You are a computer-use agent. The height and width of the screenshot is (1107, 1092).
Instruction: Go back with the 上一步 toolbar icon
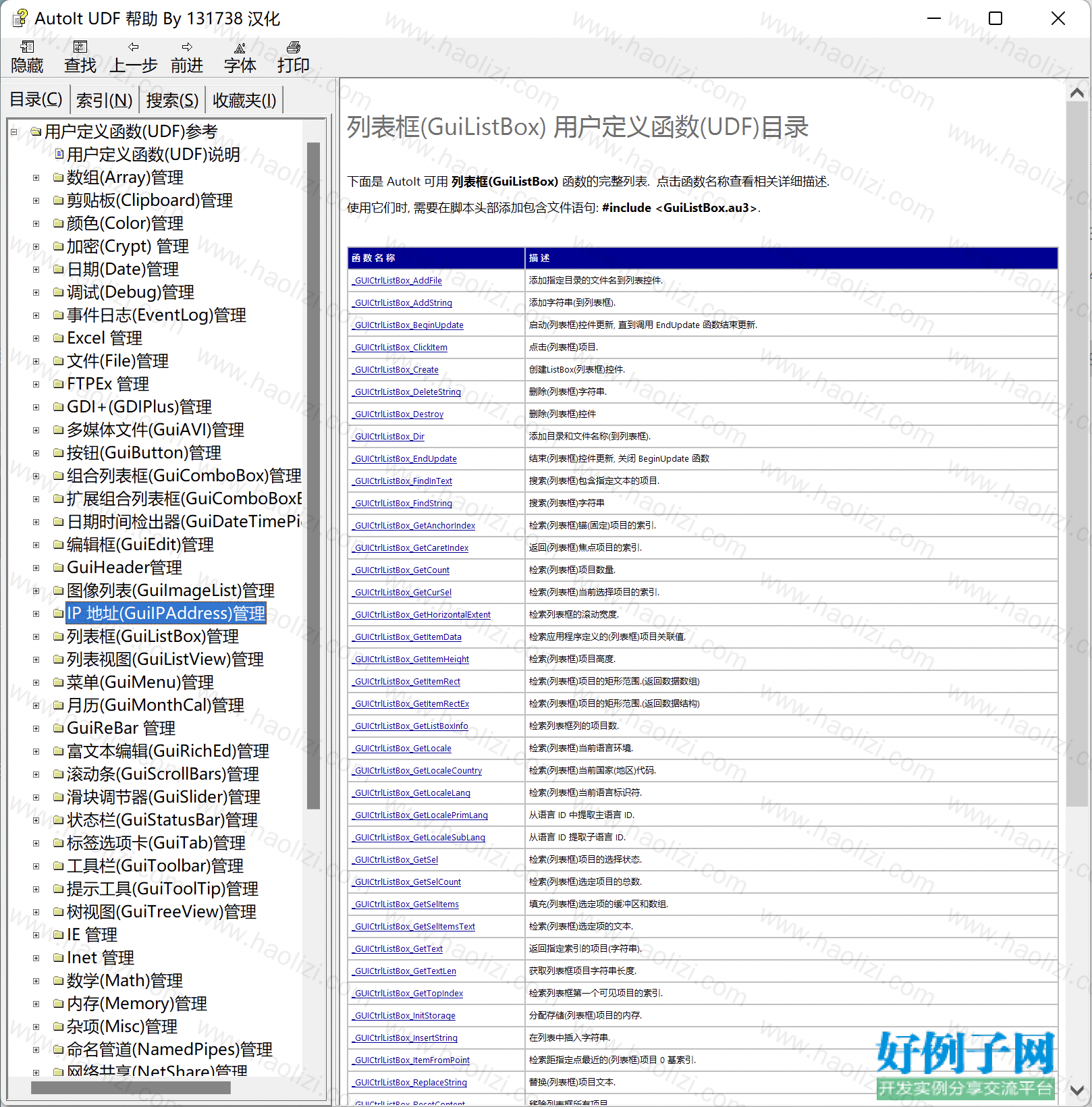[134, 47]
